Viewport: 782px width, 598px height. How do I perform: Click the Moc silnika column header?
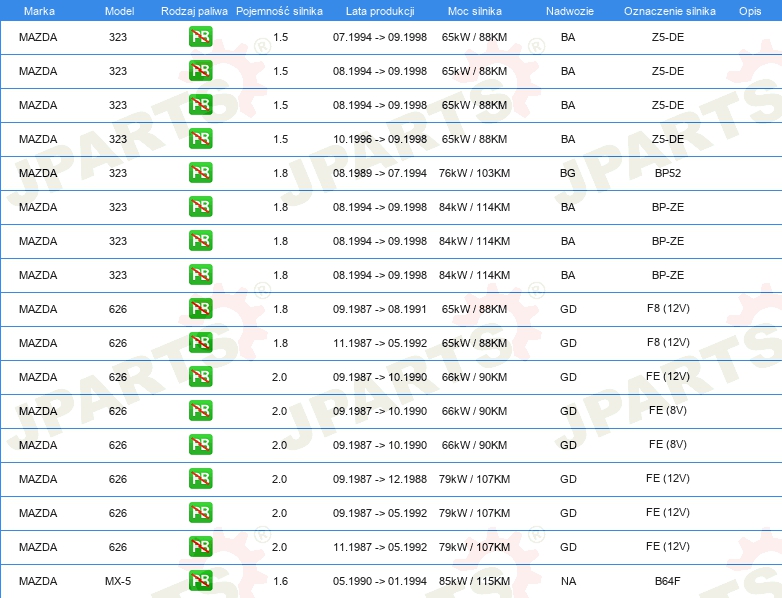(474, 11)
